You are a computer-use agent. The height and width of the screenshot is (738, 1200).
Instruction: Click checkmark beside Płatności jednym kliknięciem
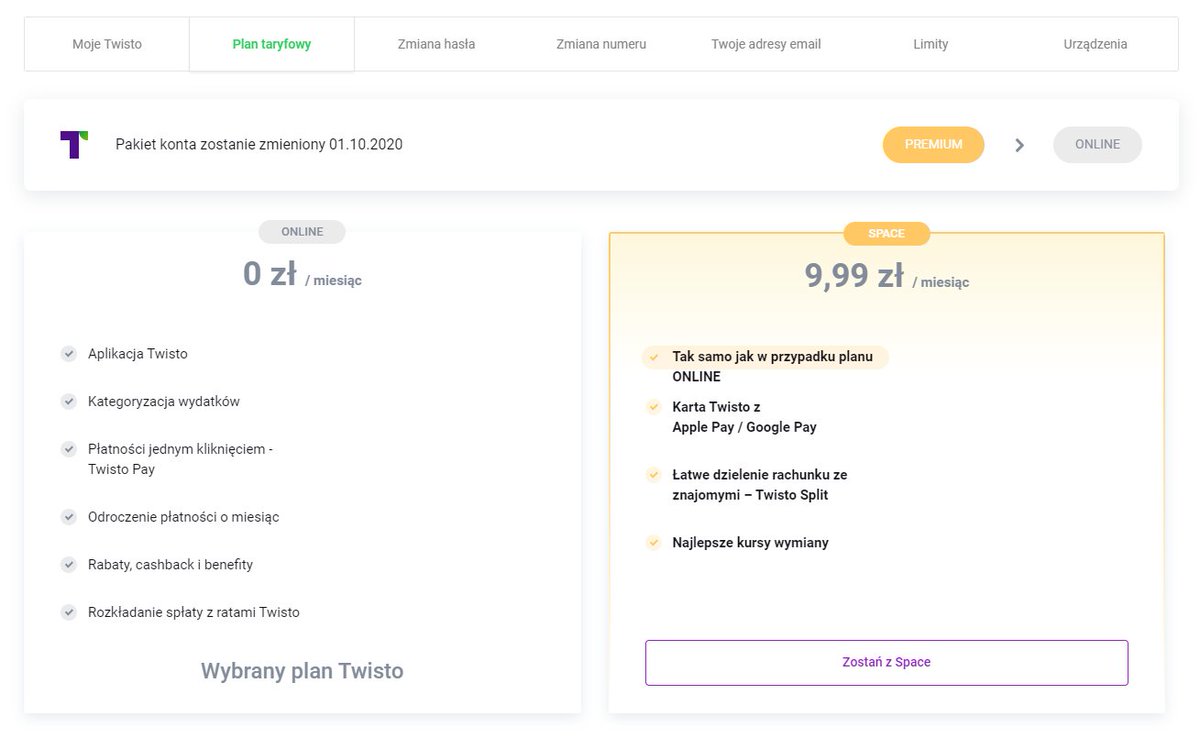tap(68, 449)
